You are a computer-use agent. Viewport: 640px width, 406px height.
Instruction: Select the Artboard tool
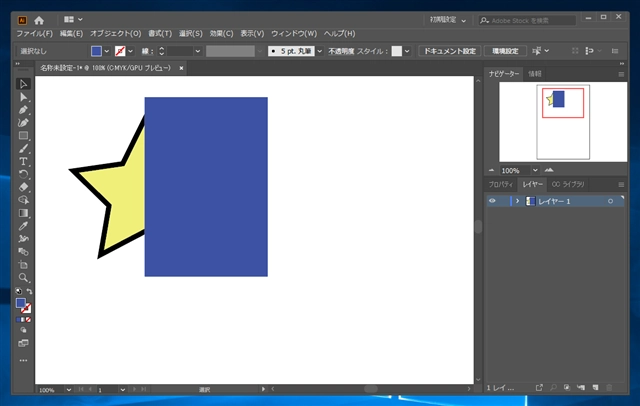point(23,264)
